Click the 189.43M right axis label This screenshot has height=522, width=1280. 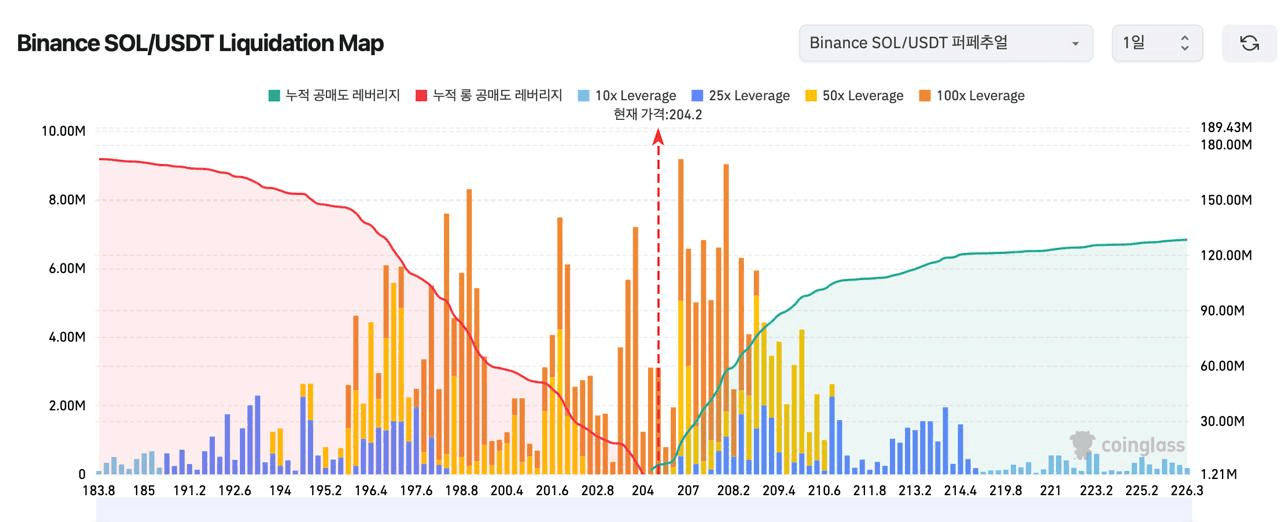(1225, 128)
